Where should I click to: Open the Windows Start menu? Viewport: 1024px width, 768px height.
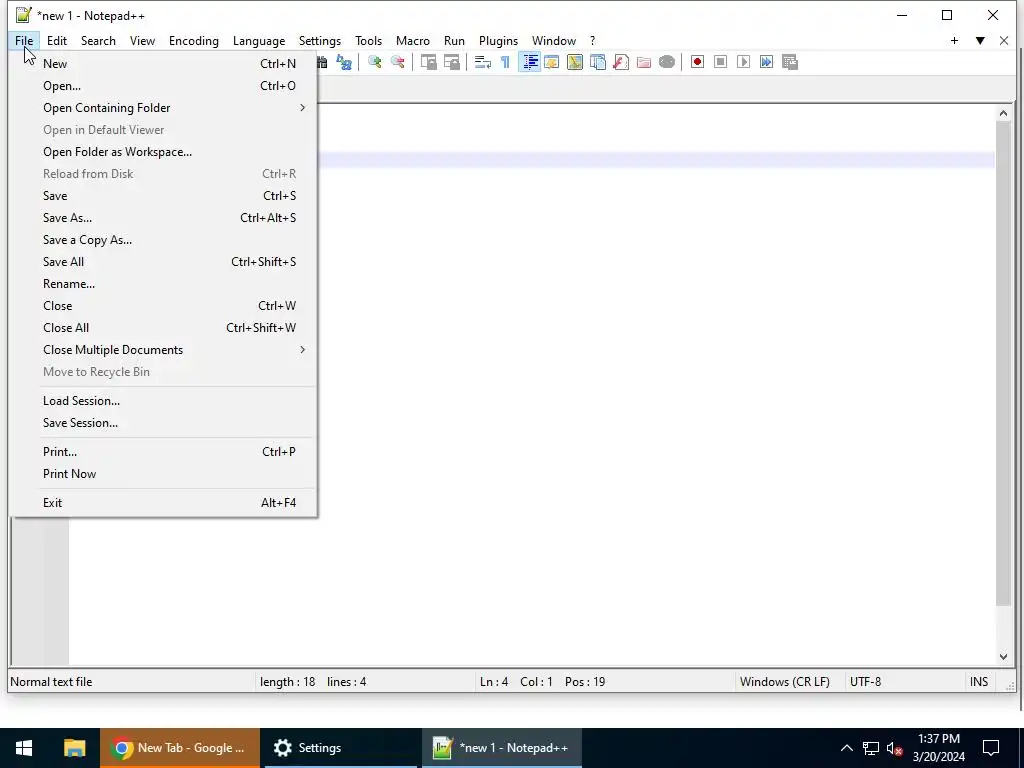24,748
